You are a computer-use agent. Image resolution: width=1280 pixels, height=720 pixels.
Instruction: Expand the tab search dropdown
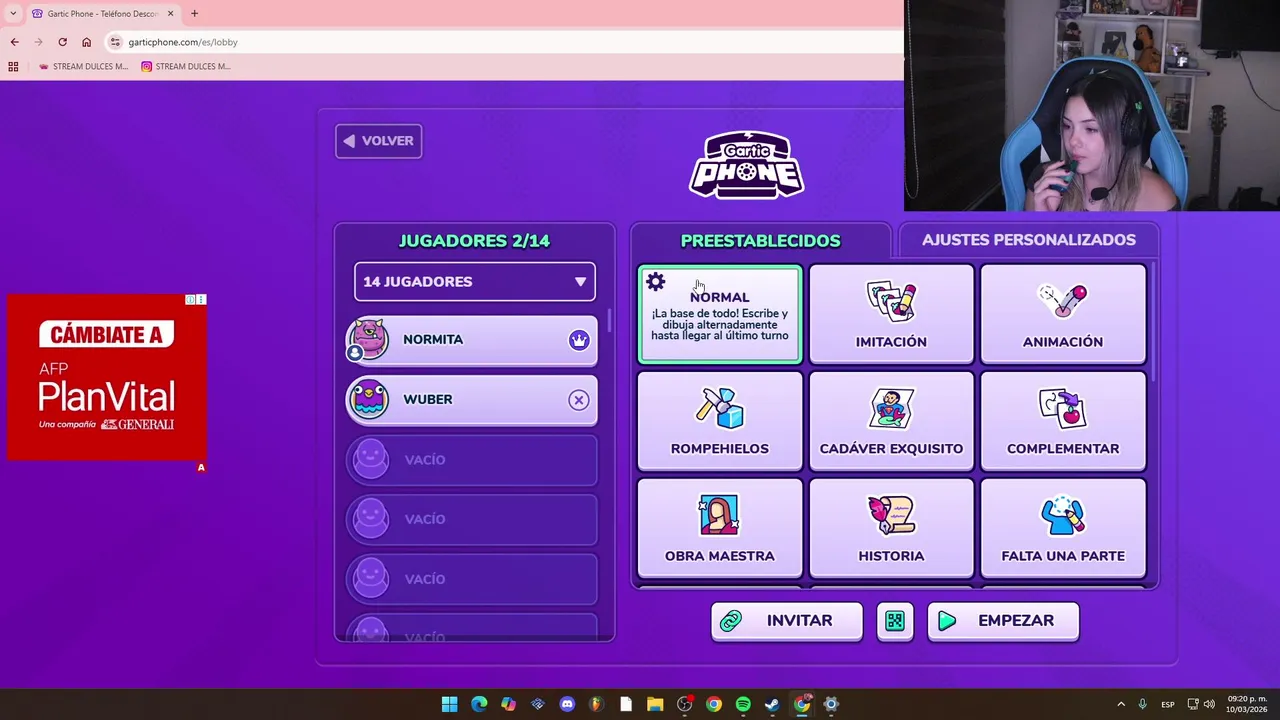click(x=12, y=14)
